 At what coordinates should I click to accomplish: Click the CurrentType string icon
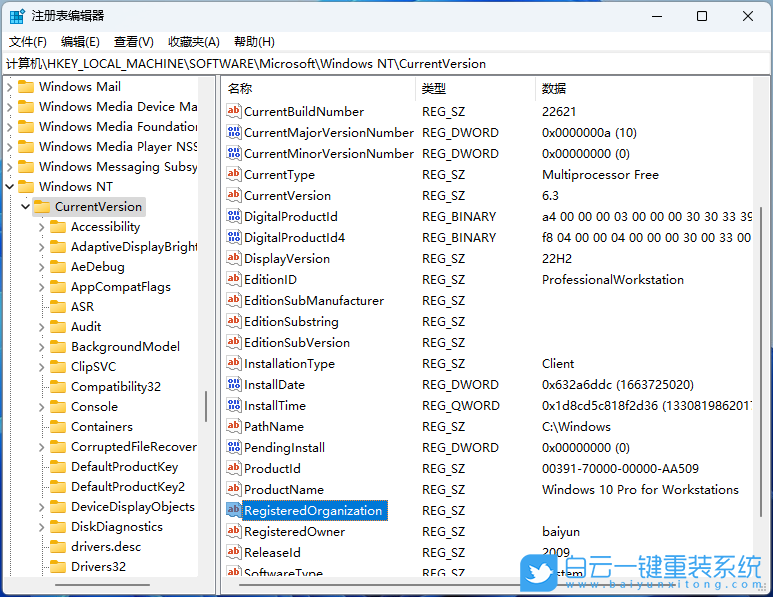[x=234, y=174]
